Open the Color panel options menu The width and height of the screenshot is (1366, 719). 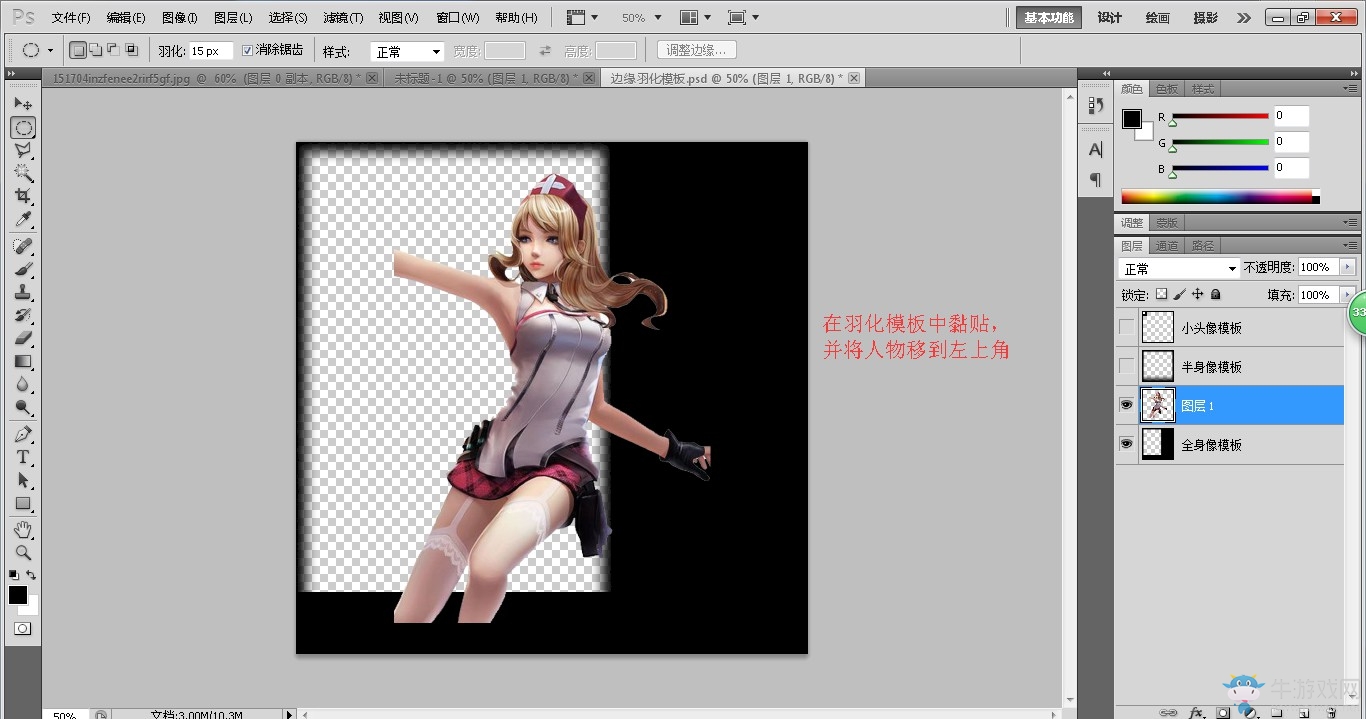(1351, 89)
